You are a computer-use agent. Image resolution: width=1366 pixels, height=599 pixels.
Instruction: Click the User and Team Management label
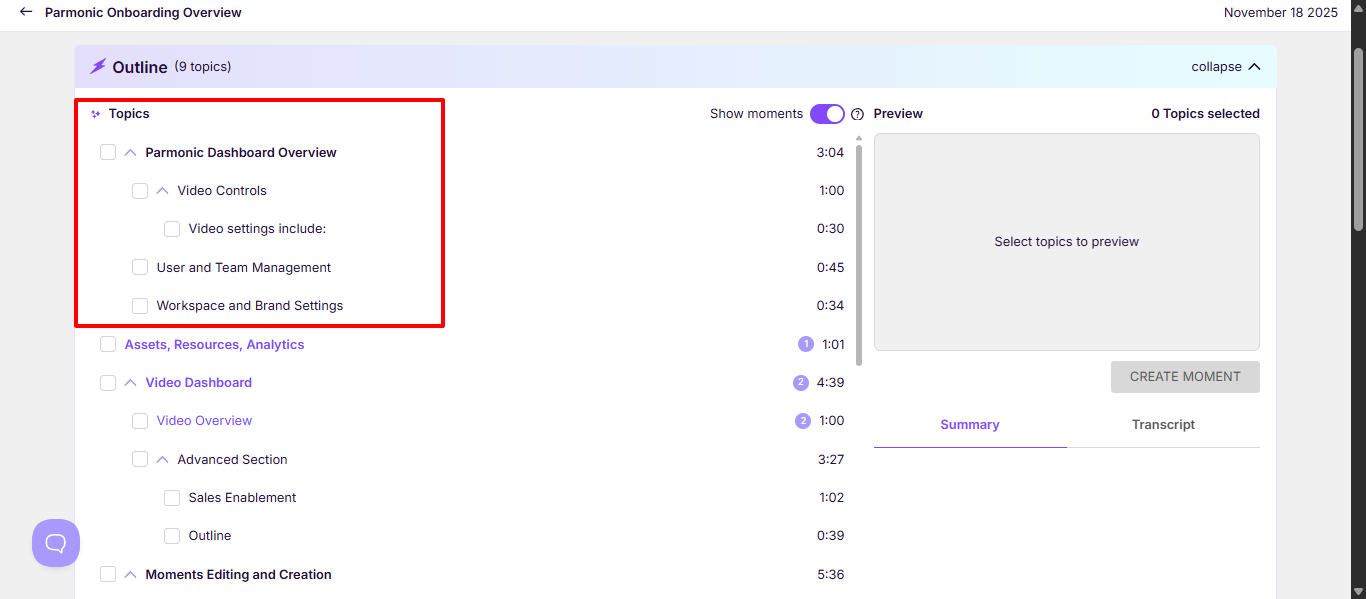(244, 268)
